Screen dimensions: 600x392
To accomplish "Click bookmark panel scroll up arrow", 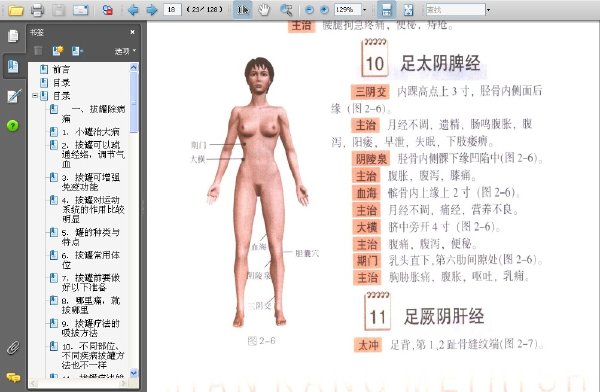I will coord(134,67).
